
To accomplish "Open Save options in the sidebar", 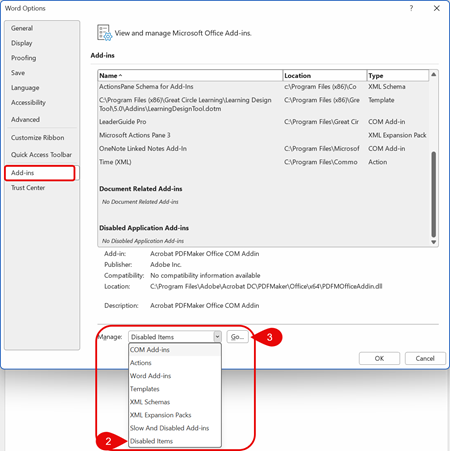I will click(18, 73).
